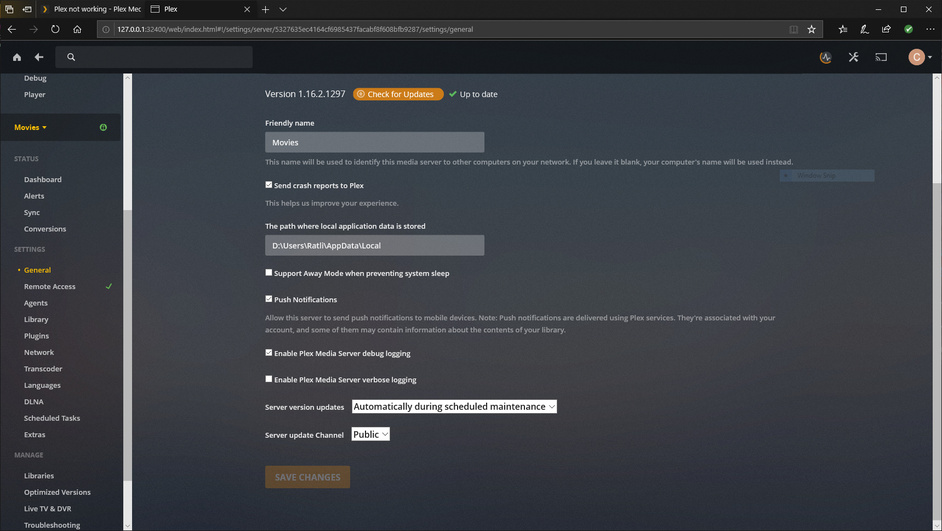
Task: Open Remote Access settings
Action: tap(50, 287)
